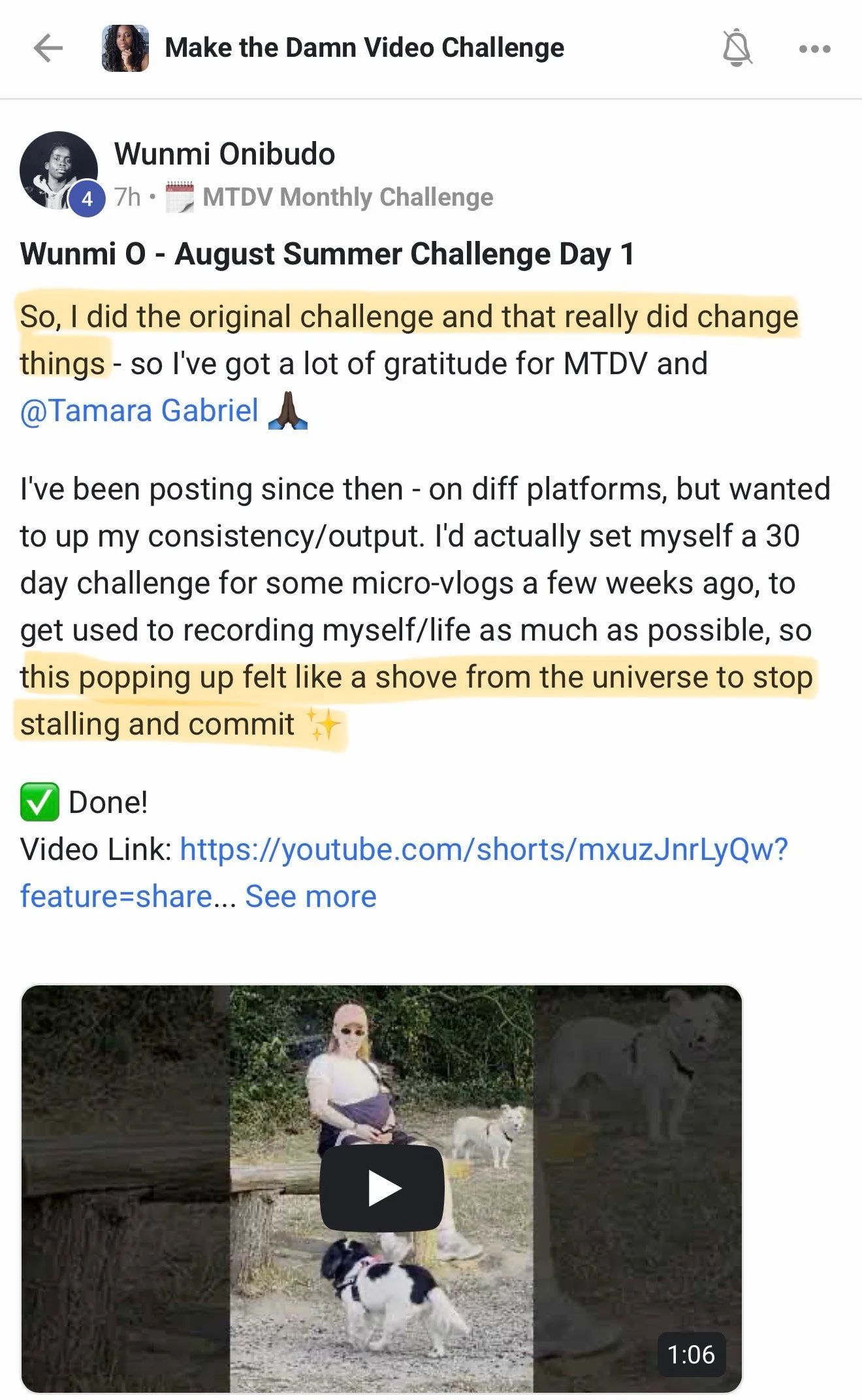
Task: Play the embedded video
Action: point(382,1188)
